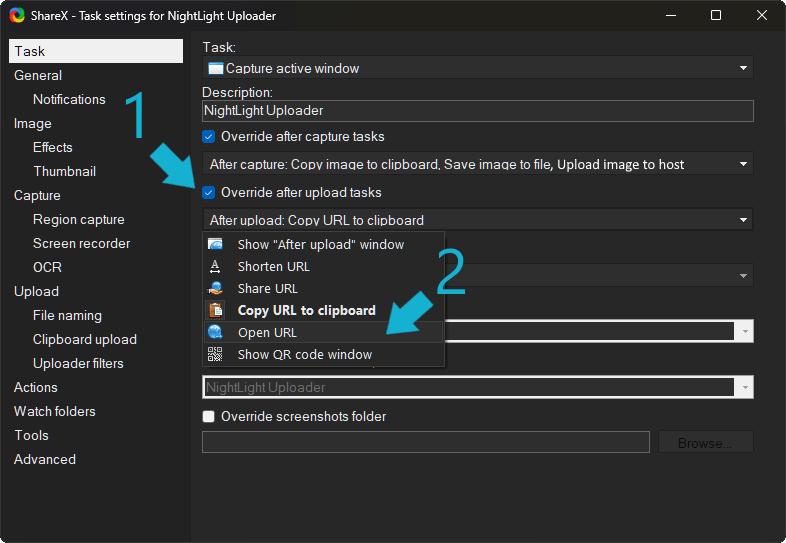Click the Share URL icon
The width and height of the screenshot is (786, 543).
215,288
